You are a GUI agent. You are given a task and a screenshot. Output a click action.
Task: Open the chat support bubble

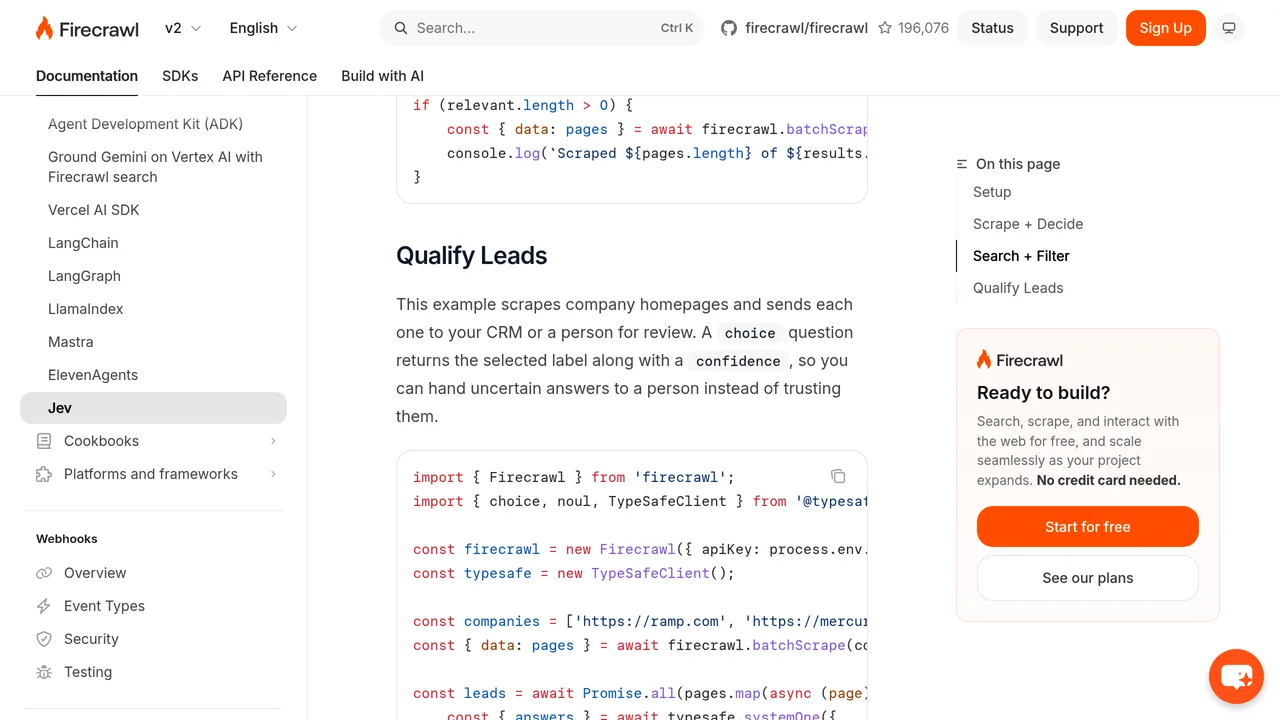click(1236, 676)
